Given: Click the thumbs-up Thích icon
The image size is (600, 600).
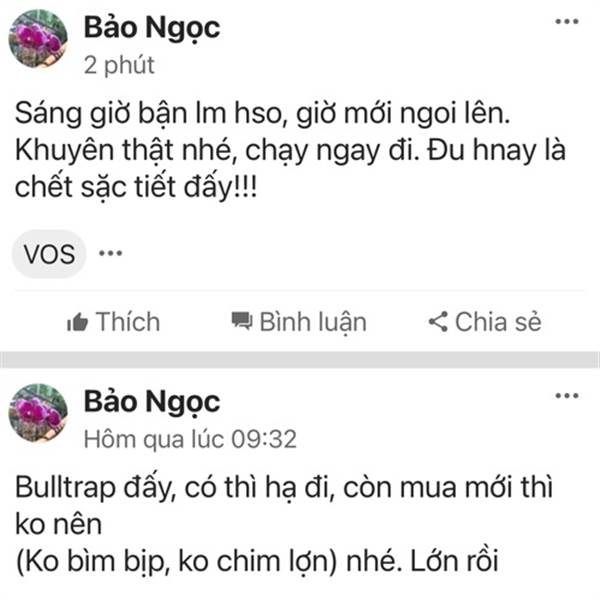Looking at the screenshot, I should 78,322.
